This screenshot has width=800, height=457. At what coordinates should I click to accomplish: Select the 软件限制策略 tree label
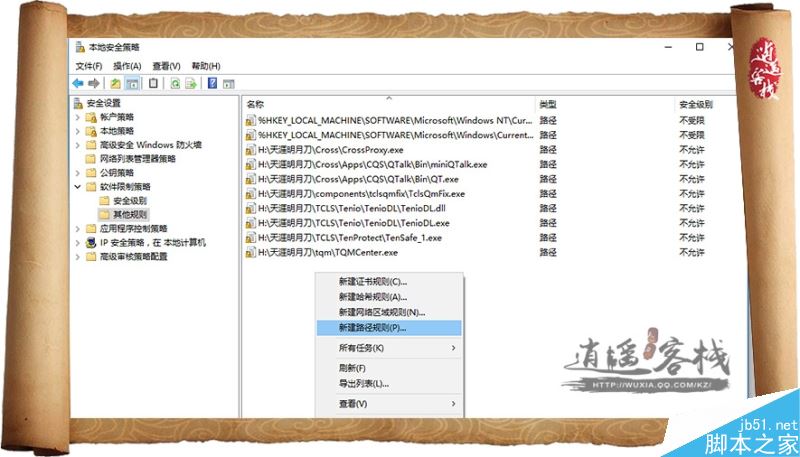[x=125, y=187]
